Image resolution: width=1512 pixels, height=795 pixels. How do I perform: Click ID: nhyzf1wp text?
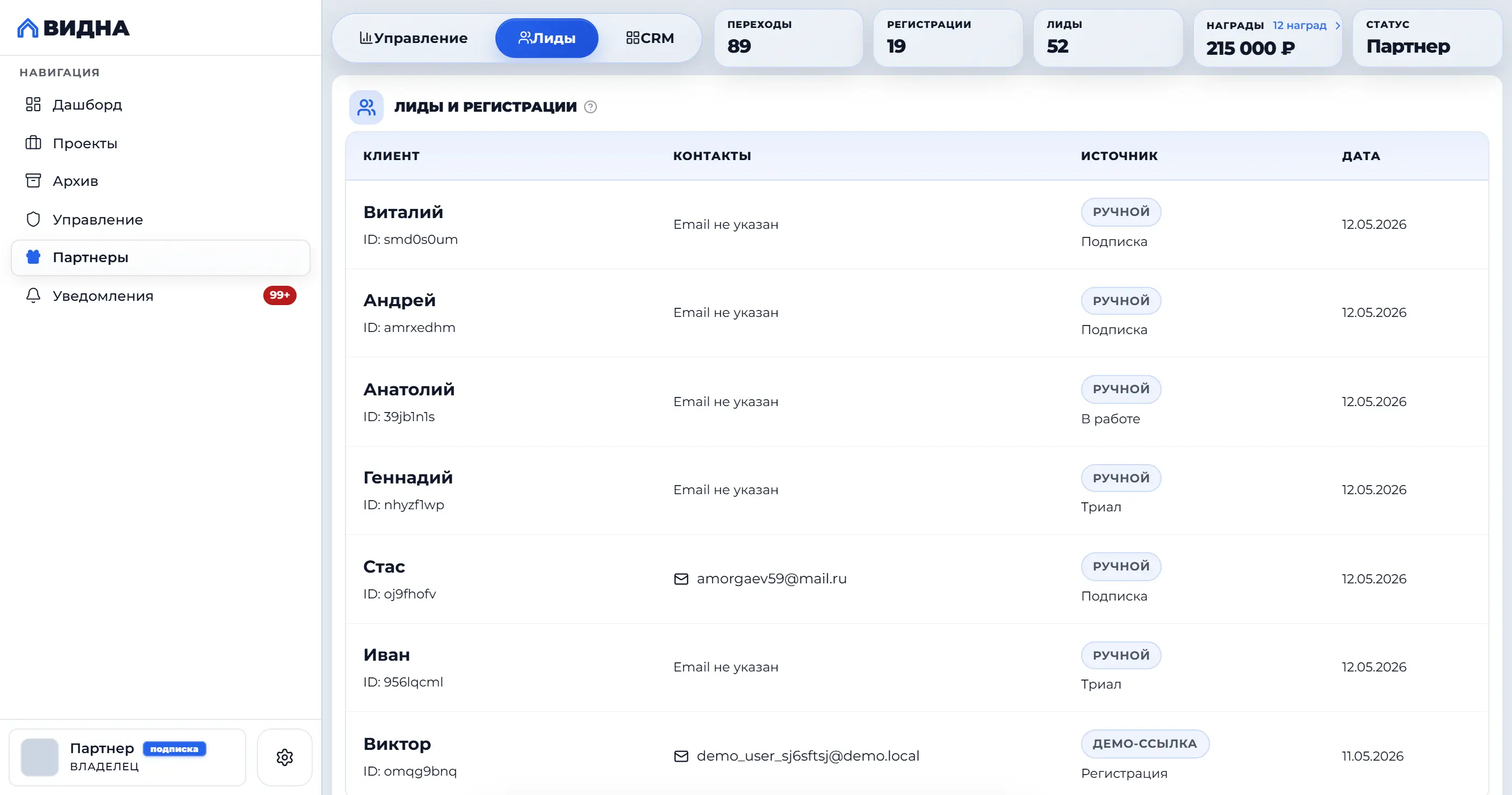tap(404, 504)
